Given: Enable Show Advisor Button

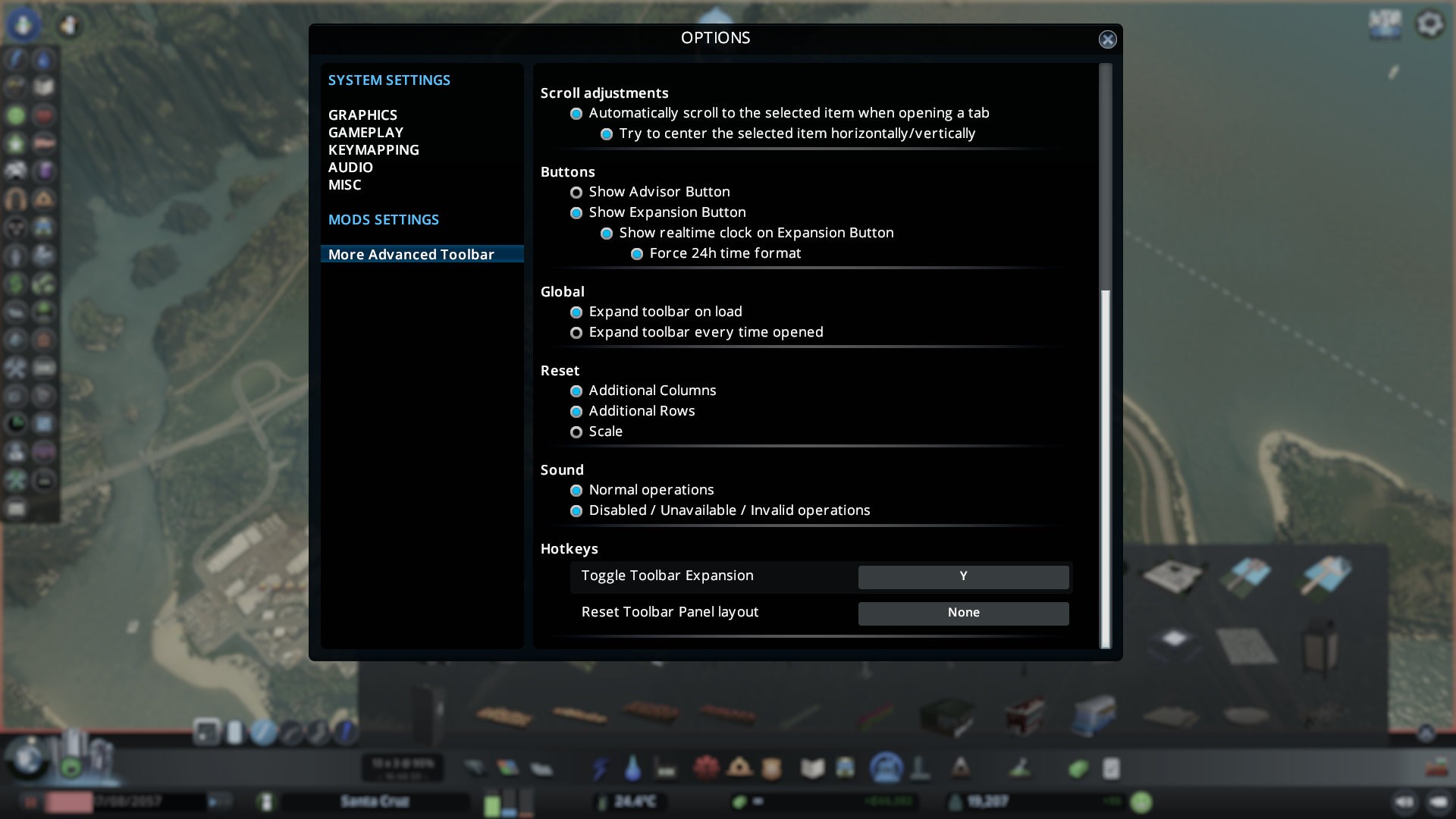Looking at the screenshot, I should [576, 193].
